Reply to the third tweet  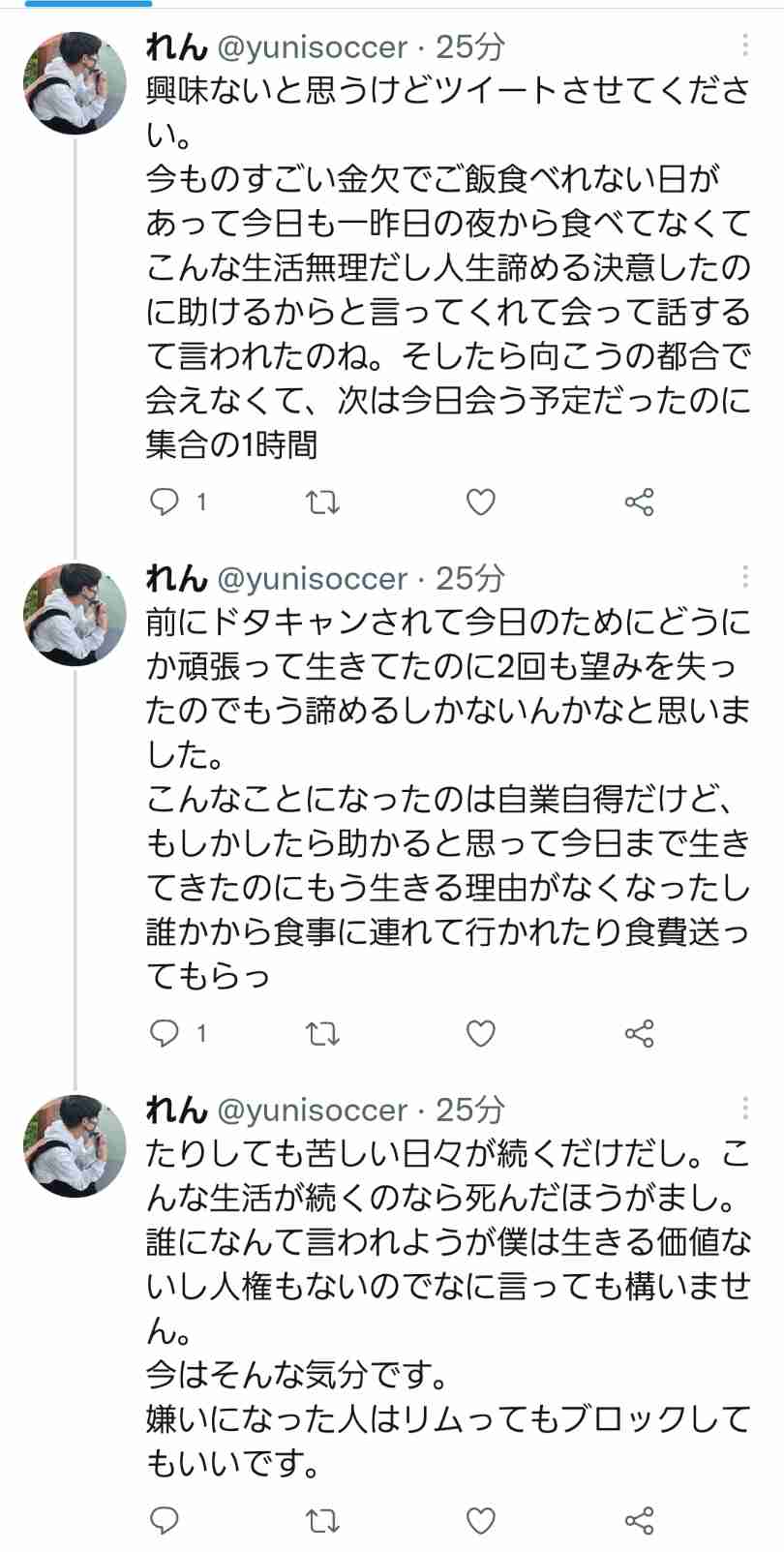pyautogui.click(x=166, y=1520)
